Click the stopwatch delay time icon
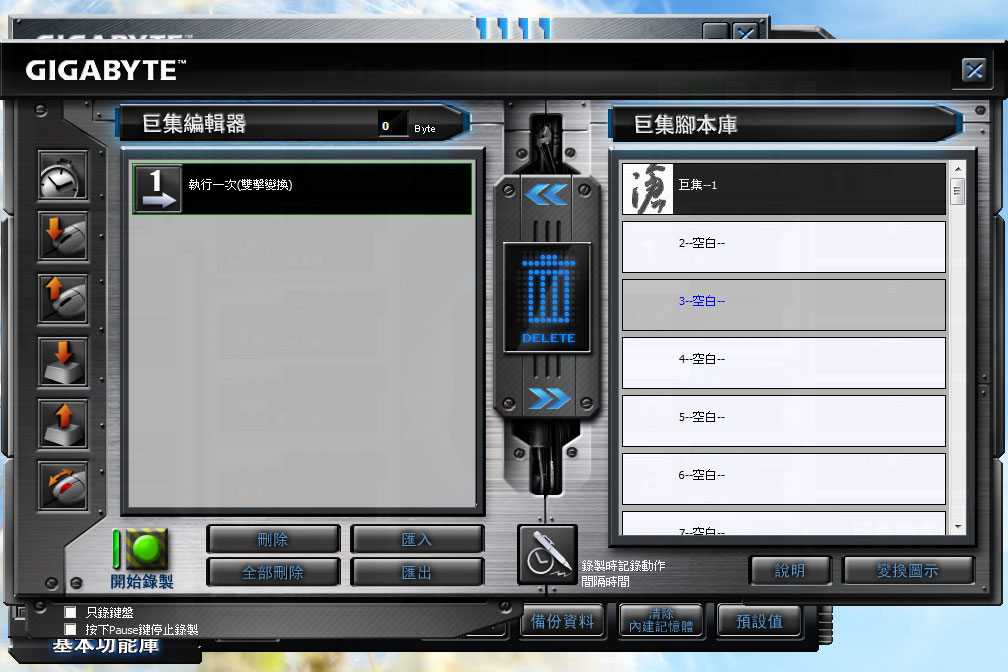1008x672 pixels. point(62,176)
